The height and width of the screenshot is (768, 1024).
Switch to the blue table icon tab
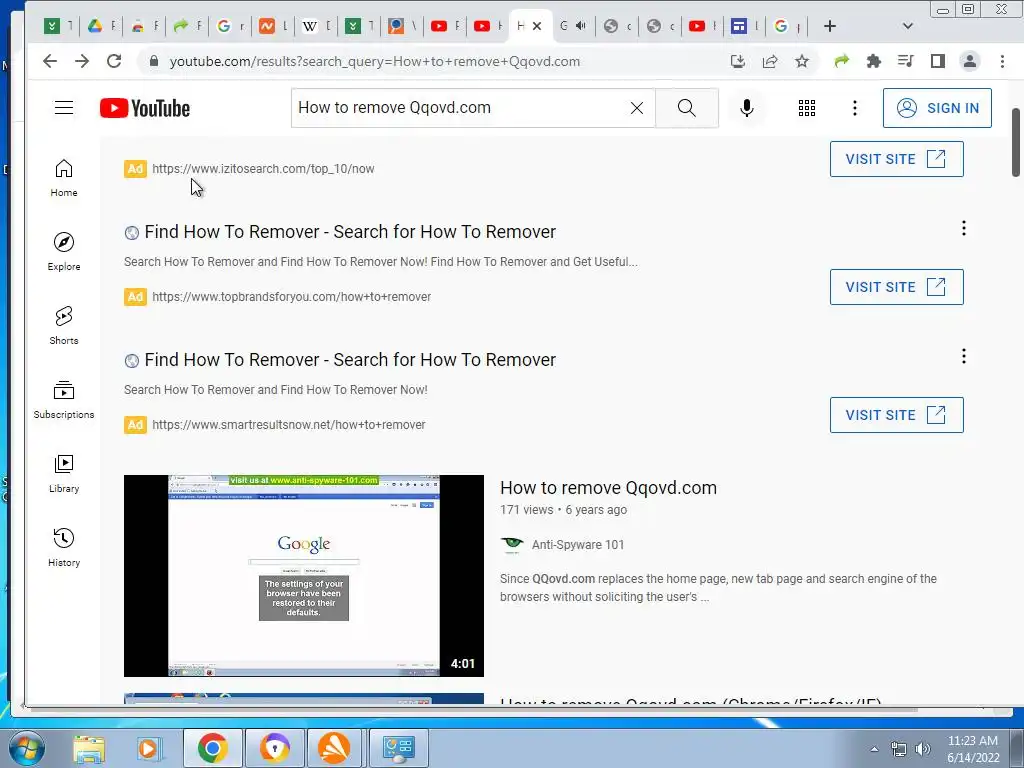(x=744, y=26)
